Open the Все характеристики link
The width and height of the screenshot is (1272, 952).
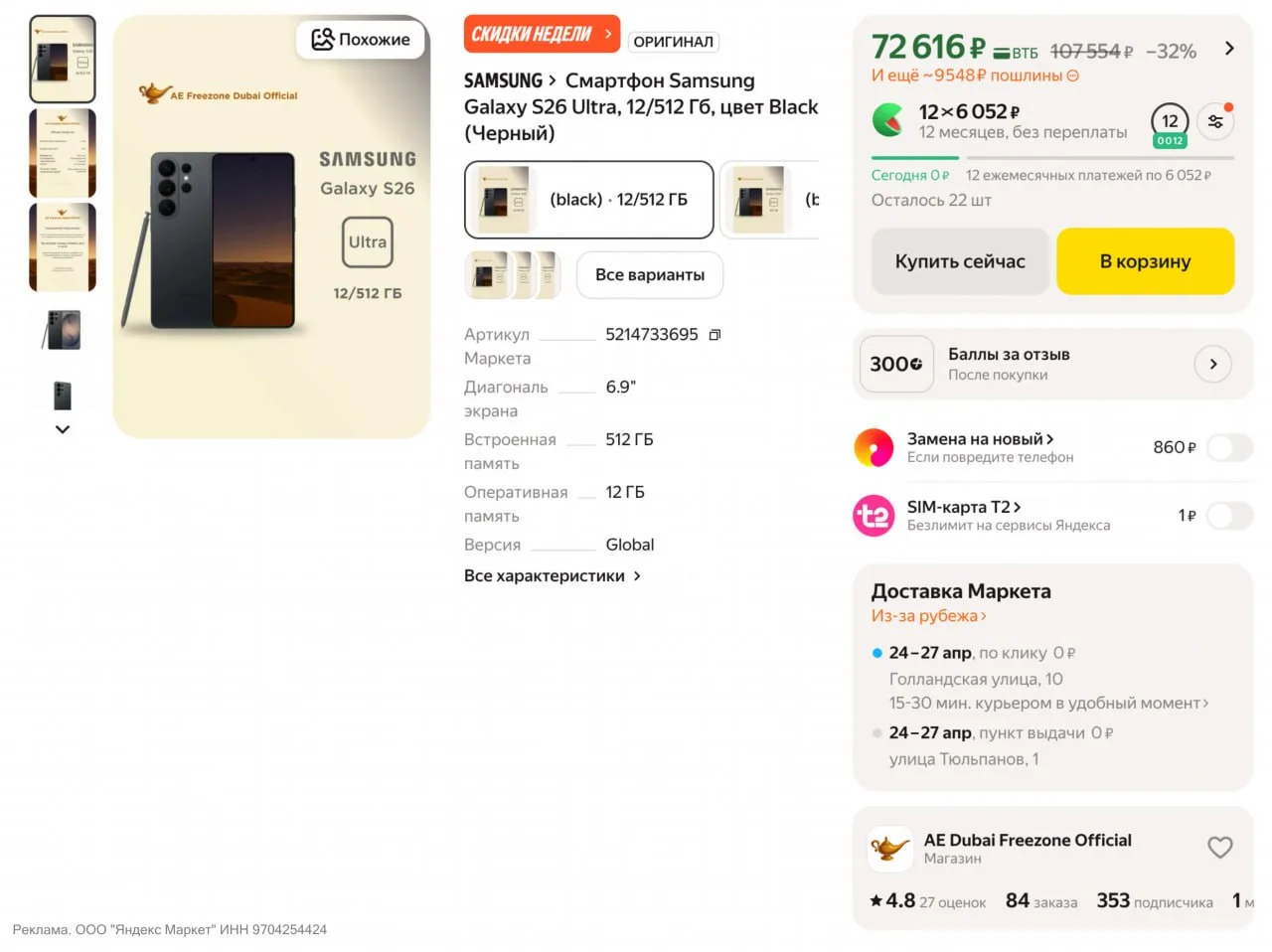(x=553, y=576)
